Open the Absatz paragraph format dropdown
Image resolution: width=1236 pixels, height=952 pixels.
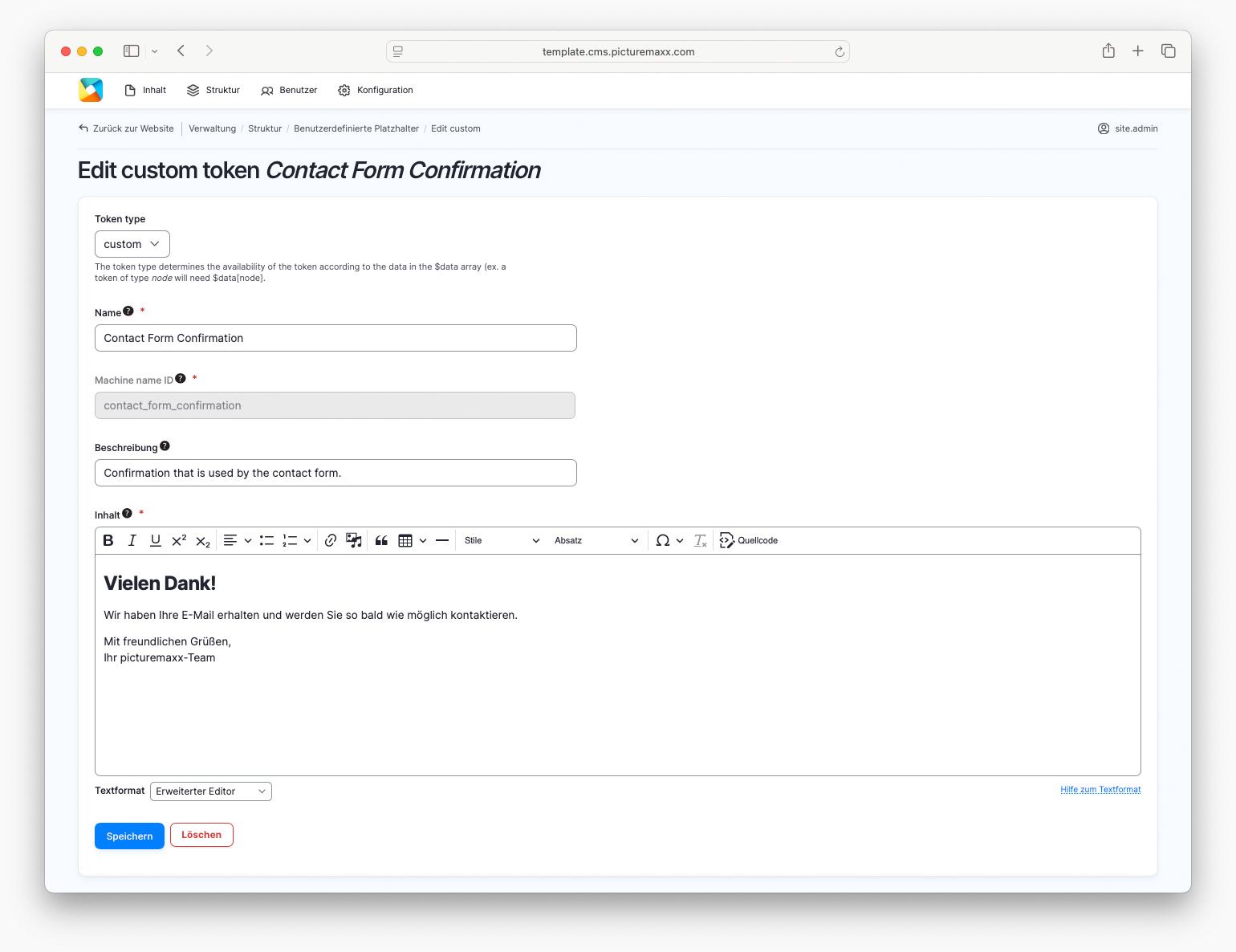pos(596,541)
